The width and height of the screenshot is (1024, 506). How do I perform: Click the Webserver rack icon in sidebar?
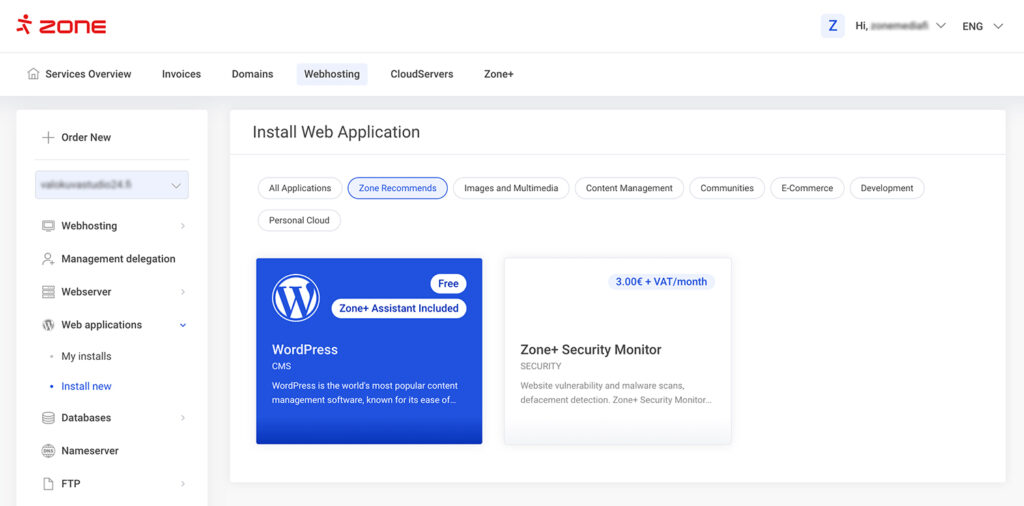tap(48, 292)
